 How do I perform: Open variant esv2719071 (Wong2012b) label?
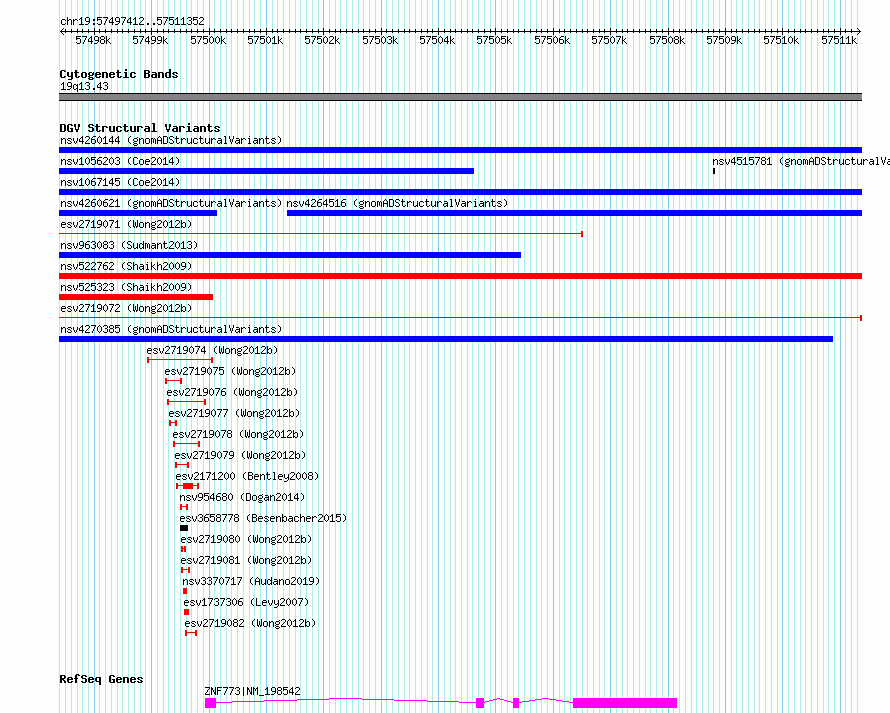tap(126, 224)
